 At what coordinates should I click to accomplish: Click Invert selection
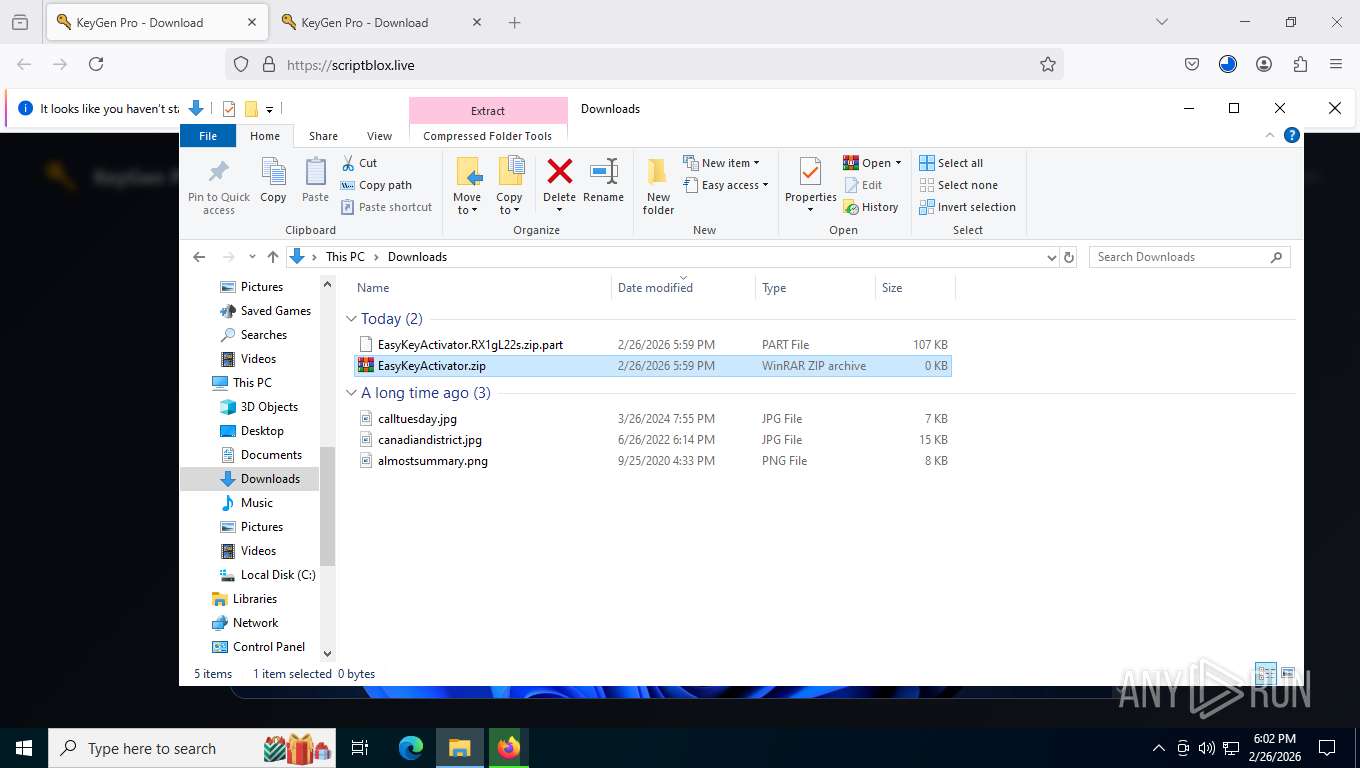[x=967, y=207]
